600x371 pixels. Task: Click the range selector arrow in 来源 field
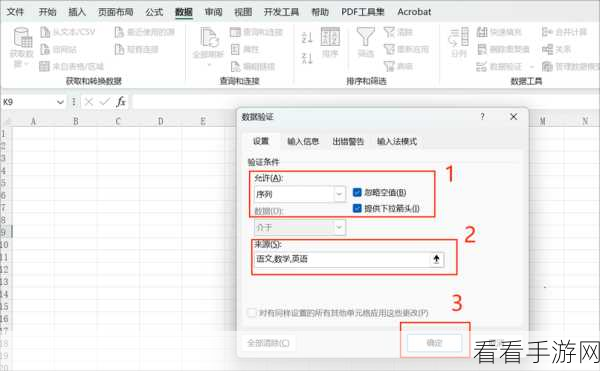click(436, 259)
